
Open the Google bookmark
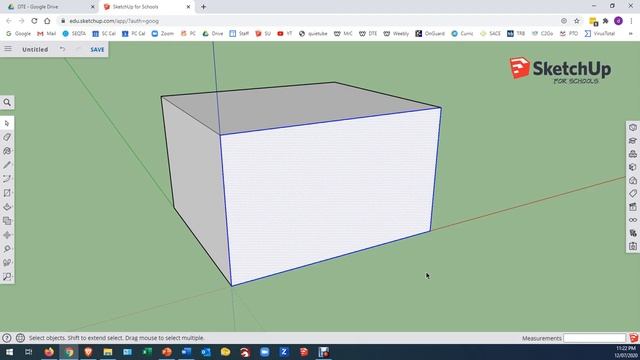[18, 33]
